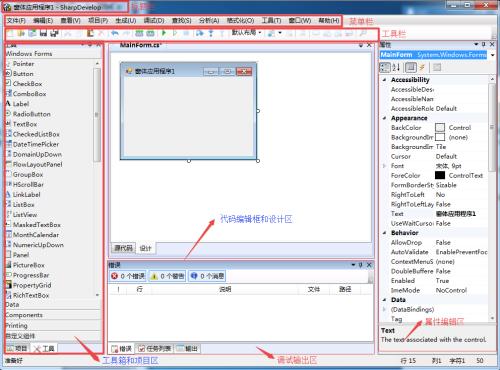The height and width of the screenshot is (370, 500).
Task: Toggle pin on the 错误 errors panel
Action: point(361,265)
